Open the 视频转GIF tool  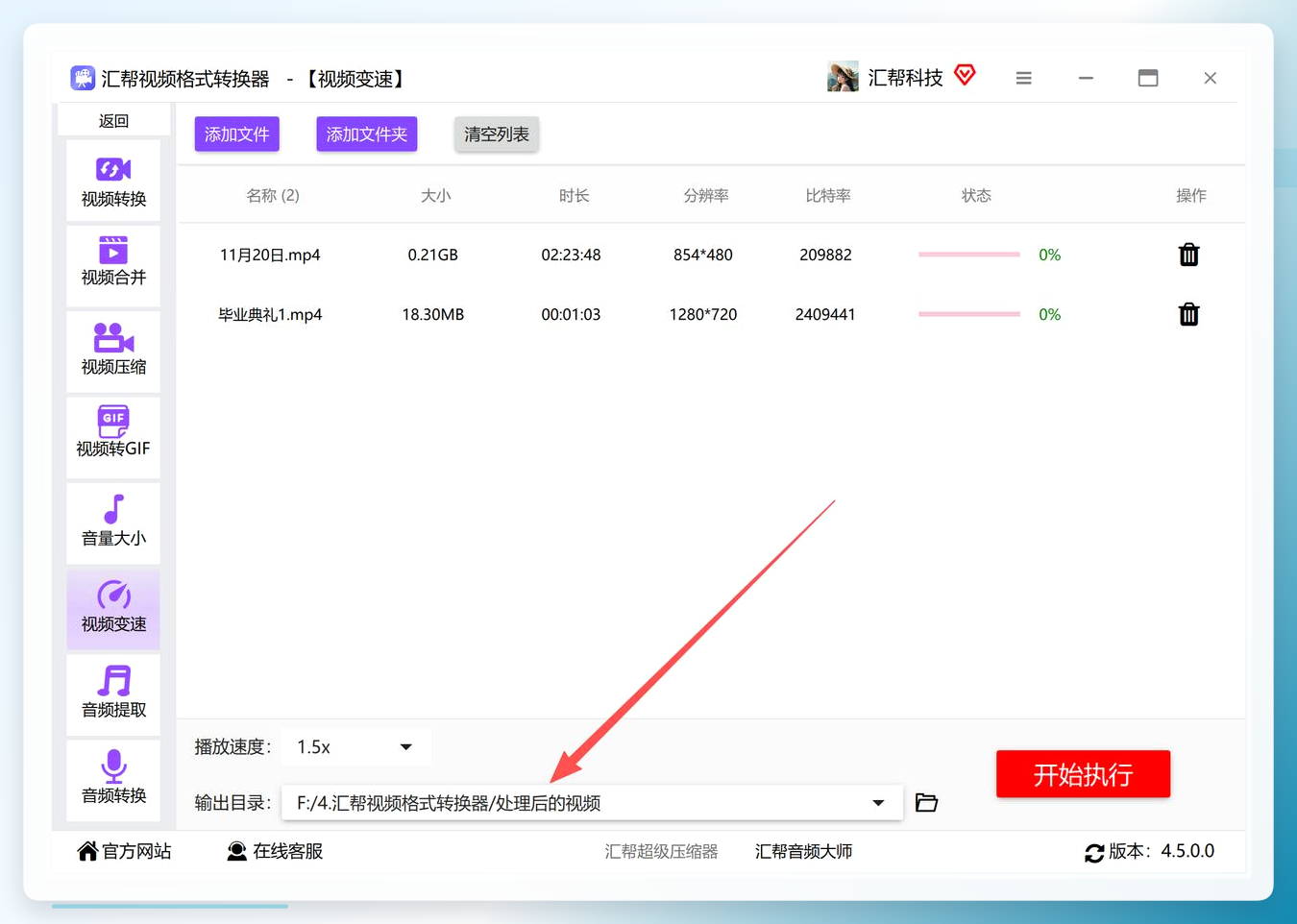113,437
